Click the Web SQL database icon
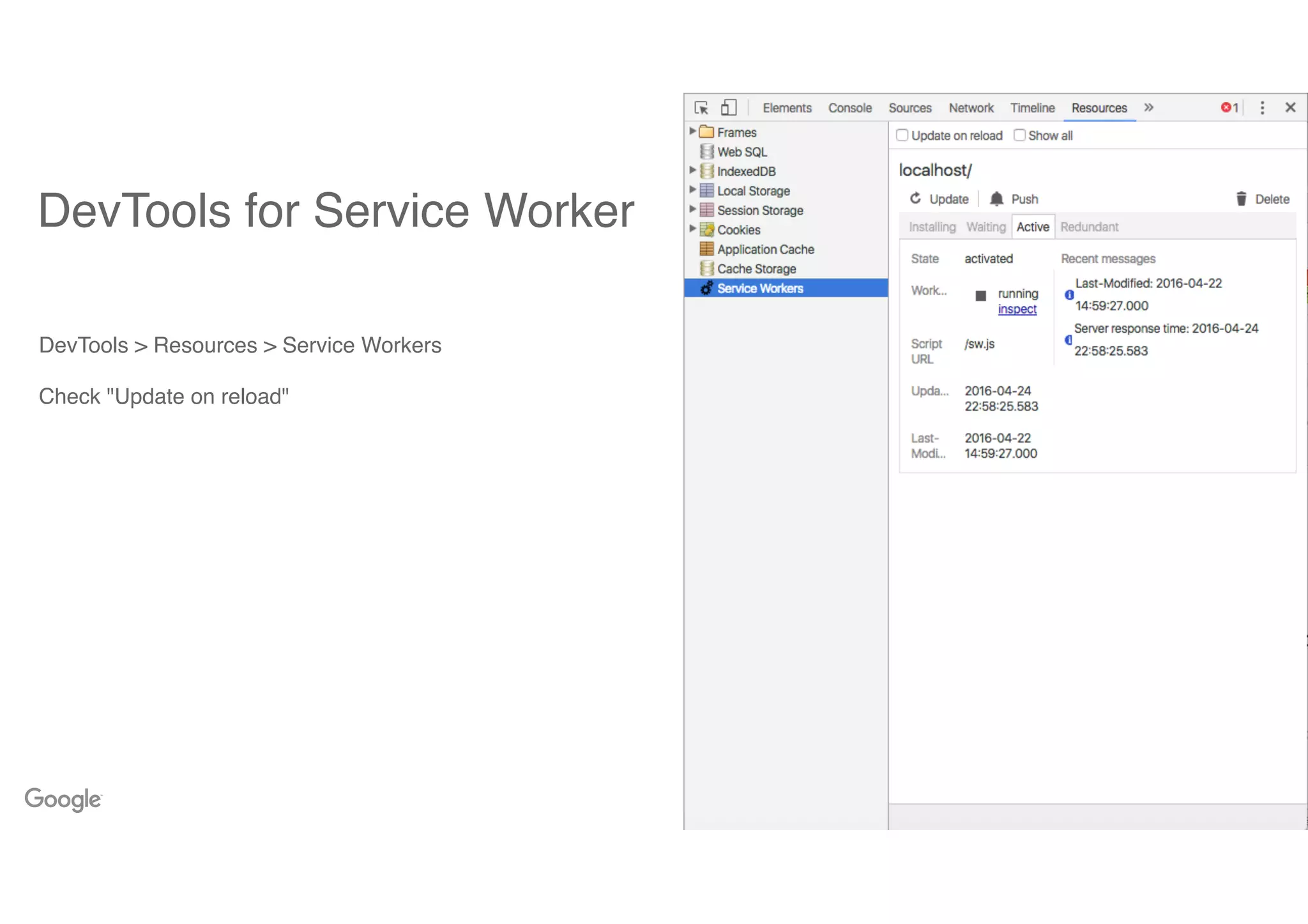This screenshot has width=1308, height=924. (706, 151)
